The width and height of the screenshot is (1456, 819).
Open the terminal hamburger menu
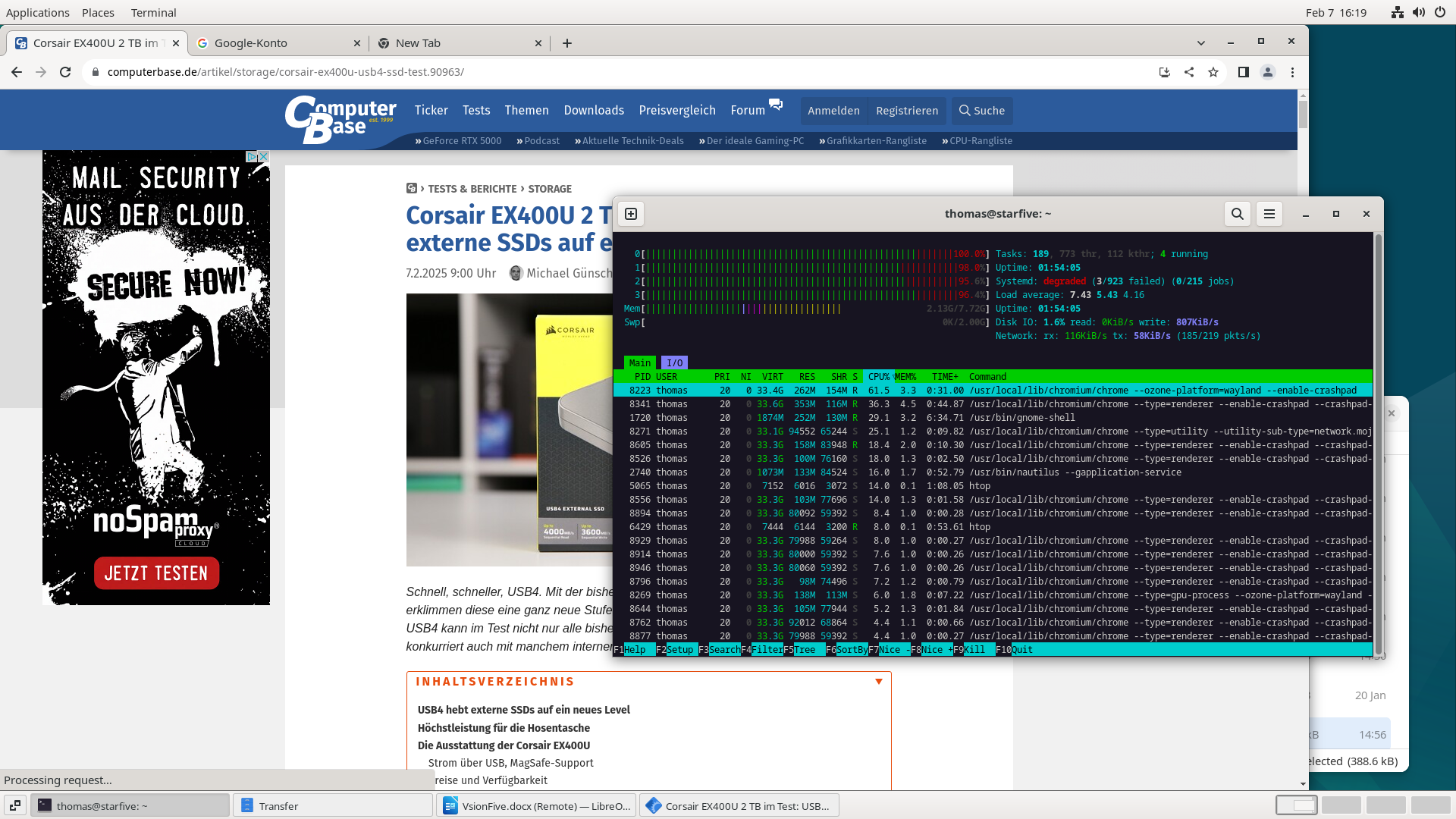tap(1269, 214)
